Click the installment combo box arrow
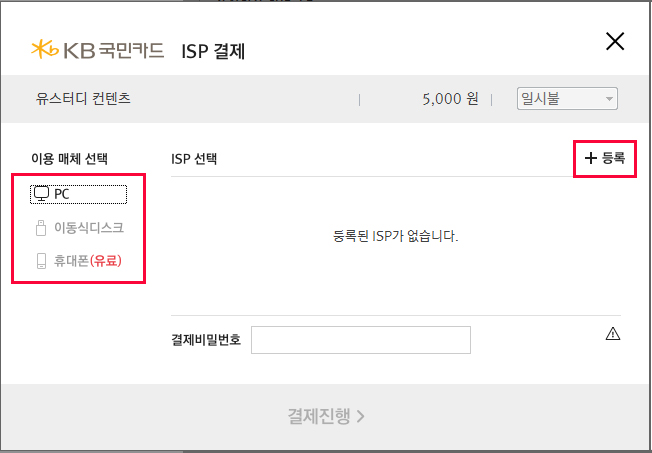Viewport: 652px width, 453px height. coord(608,98)
